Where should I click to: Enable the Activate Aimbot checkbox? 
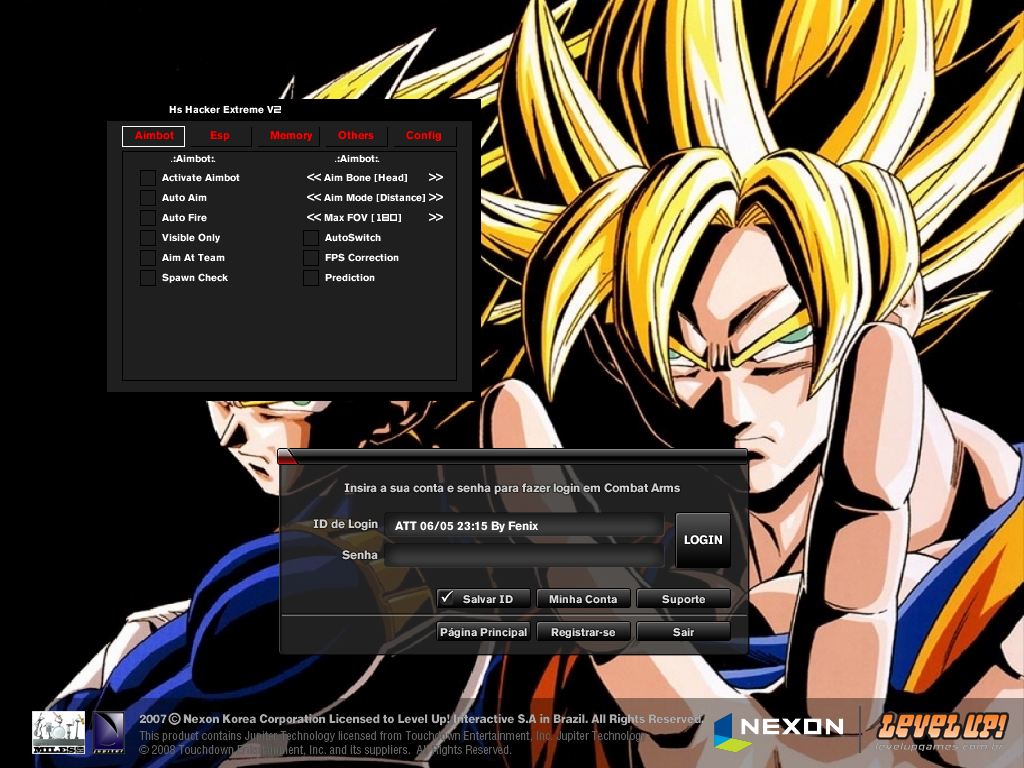[148, 178]
